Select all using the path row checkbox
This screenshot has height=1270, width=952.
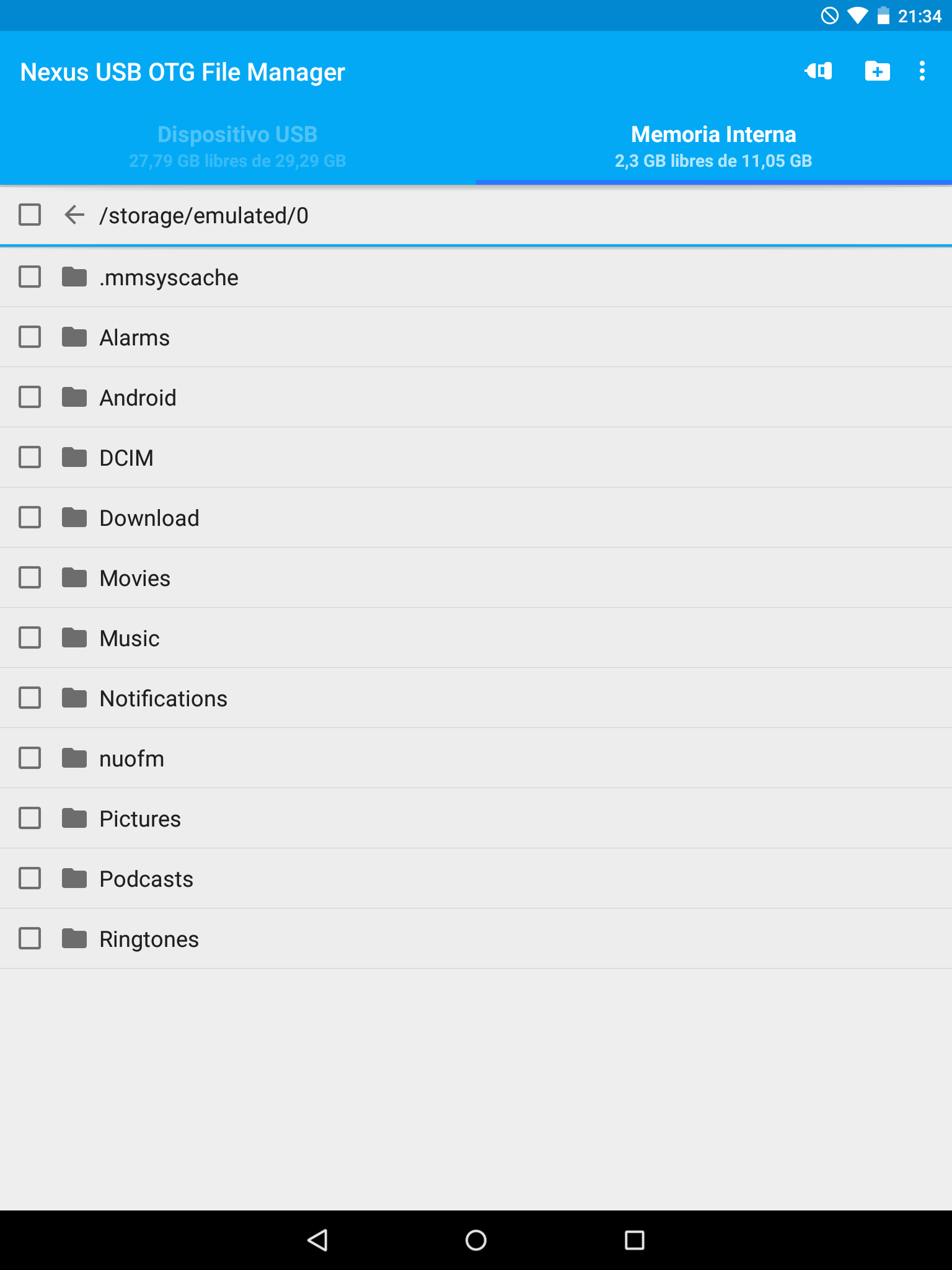click(x=30, y=215)
